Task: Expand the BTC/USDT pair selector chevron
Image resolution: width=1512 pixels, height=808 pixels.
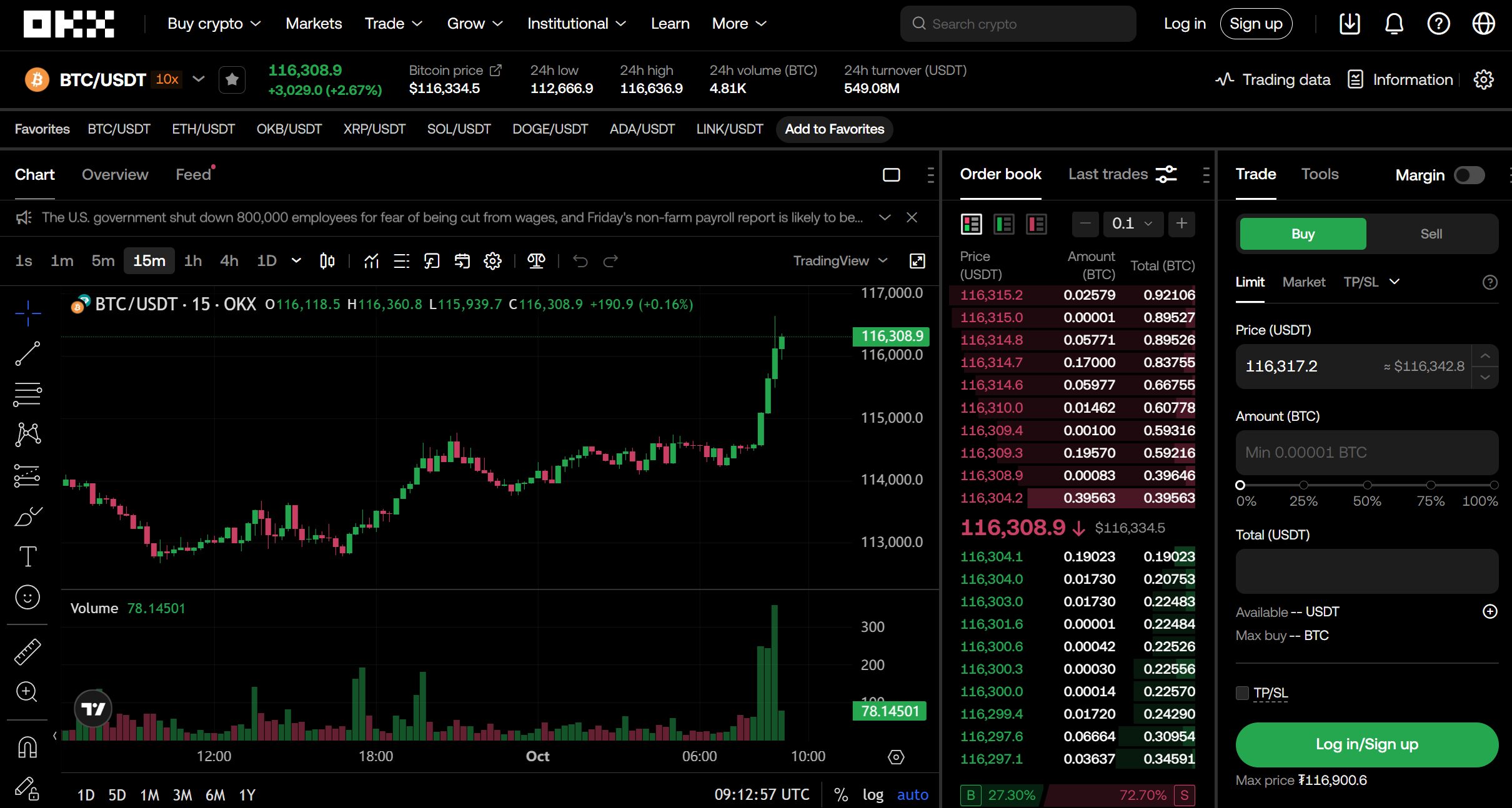Action: pyautogui.click(x=199, y=79)
